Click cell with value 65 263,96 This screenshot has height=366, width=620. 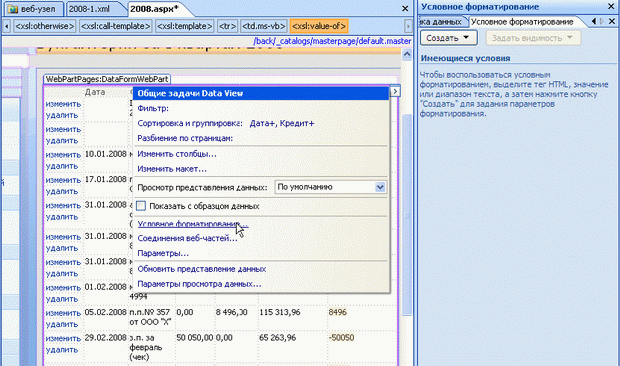[278, 338]
